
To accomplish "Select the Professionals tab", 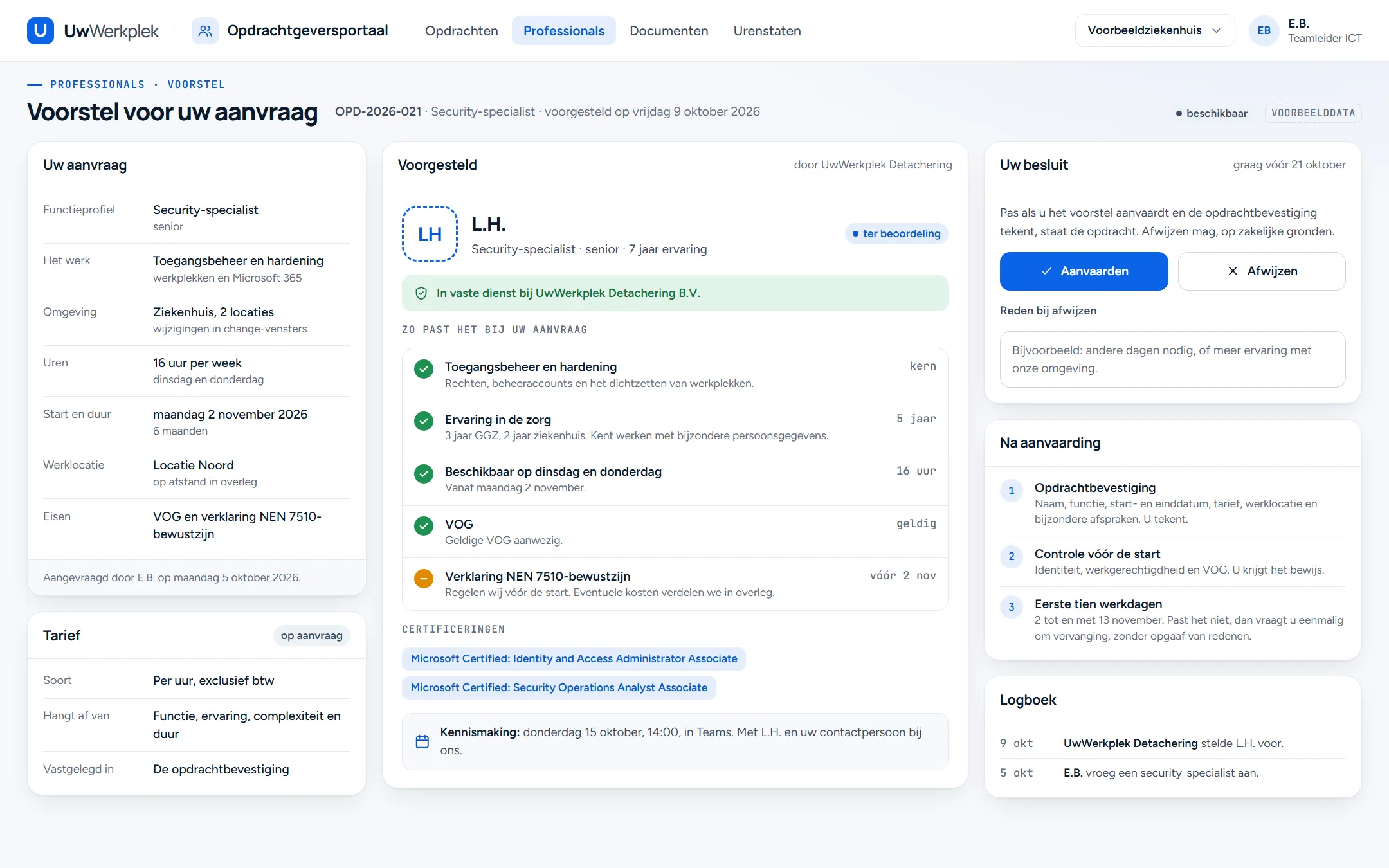I will [x=564, y=31].
